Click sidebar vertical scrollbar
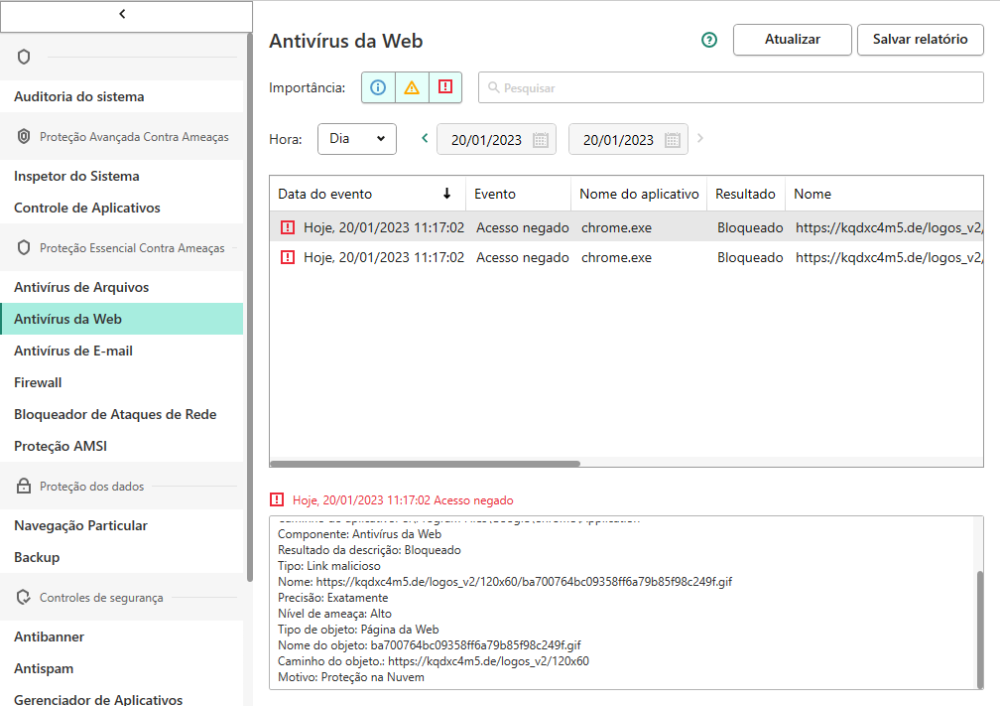 pos(249,307)
